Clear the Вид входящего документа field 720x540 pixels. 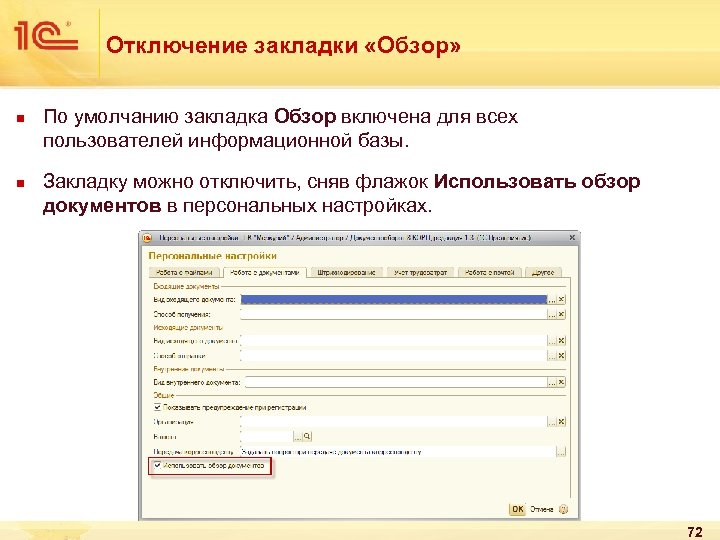(x=561, y=299)
